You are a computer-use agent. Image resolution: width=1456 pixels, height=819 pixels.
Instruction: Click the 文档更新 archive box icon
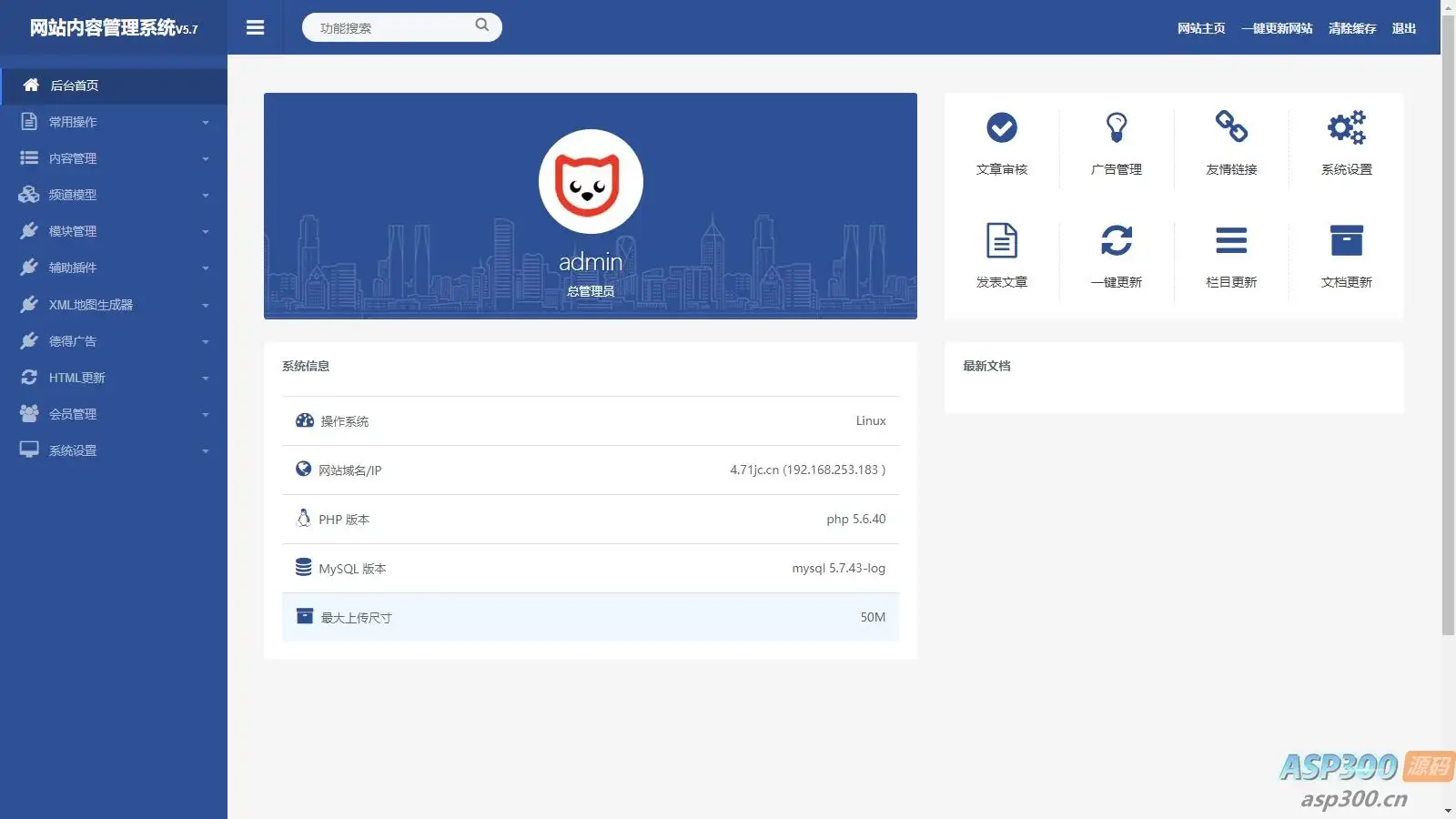click(x=1347, y=240)
